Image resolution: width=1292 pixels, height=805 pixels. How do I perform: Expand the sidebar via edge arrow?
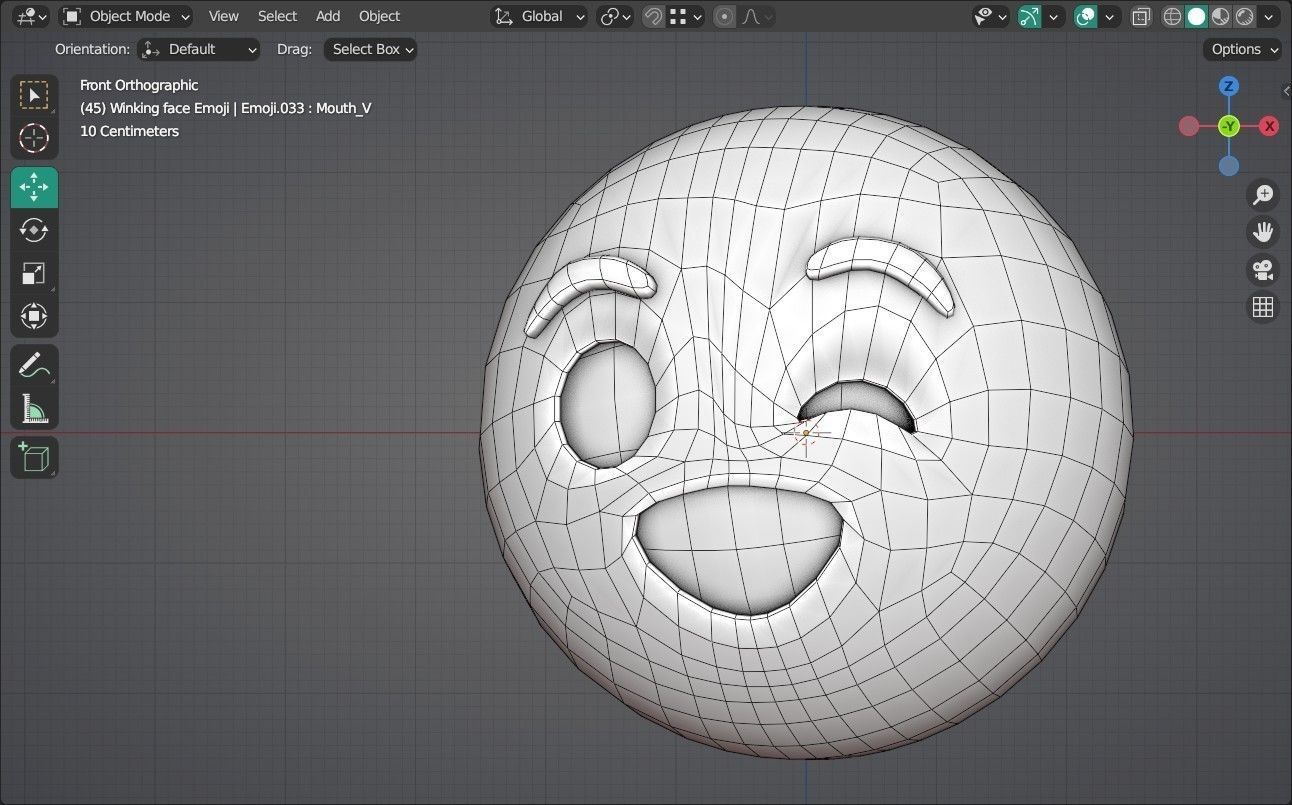click(x=1286, y=91)
